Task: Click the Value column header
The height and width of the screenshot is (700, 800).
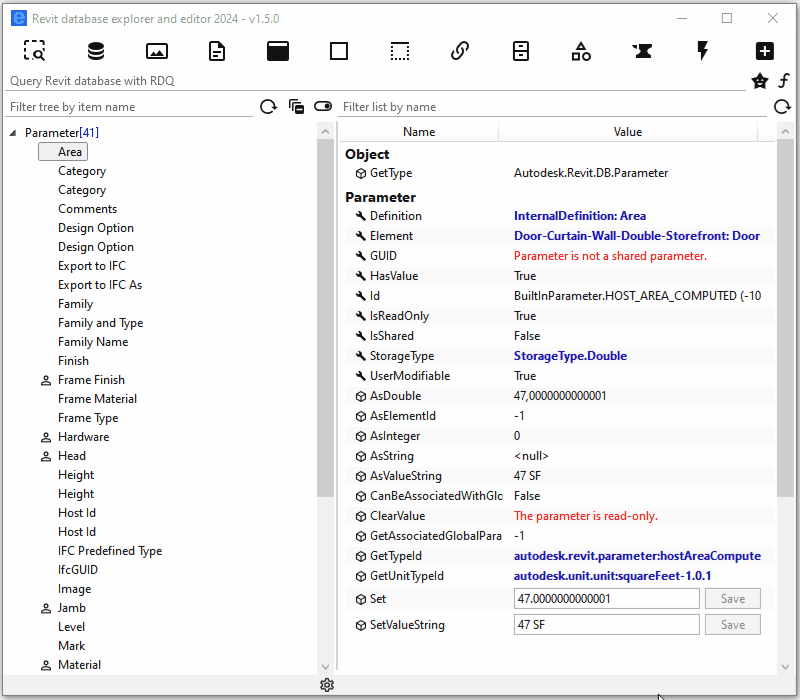Action: (x=628, y=132)
